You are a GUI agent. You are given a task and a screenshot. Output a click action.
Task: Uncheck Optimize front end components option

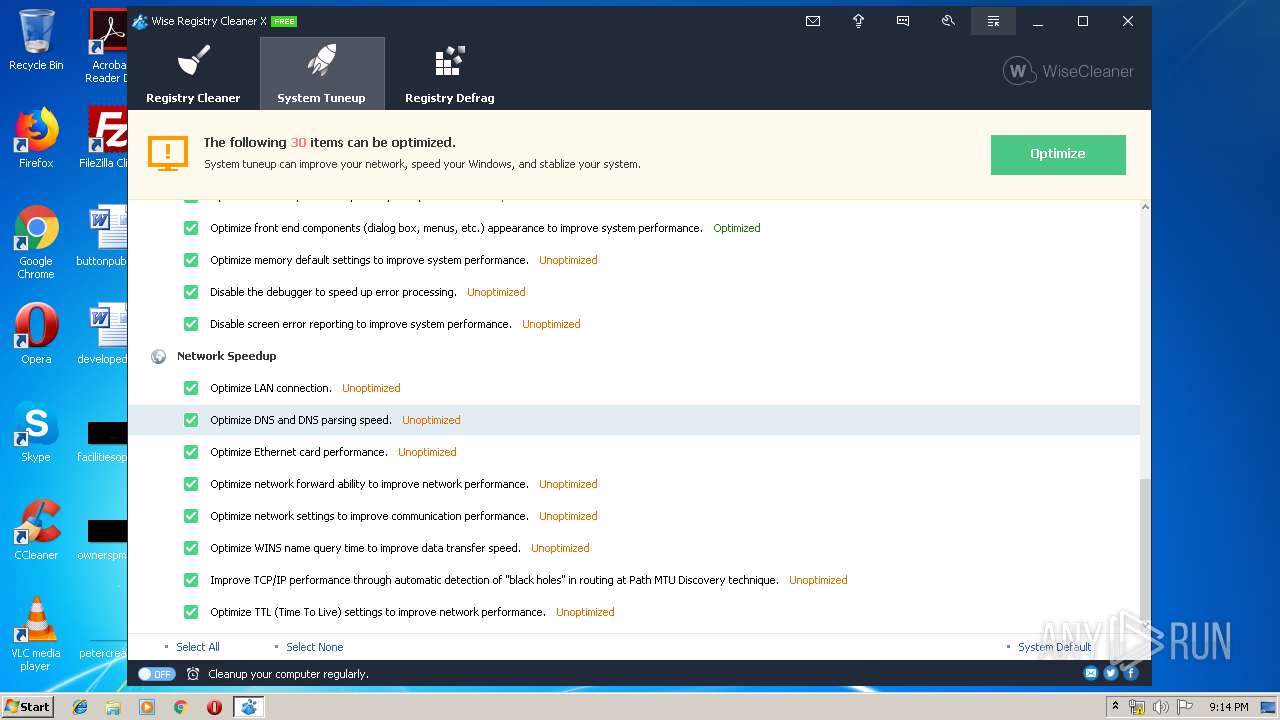(x=191, y=228)
